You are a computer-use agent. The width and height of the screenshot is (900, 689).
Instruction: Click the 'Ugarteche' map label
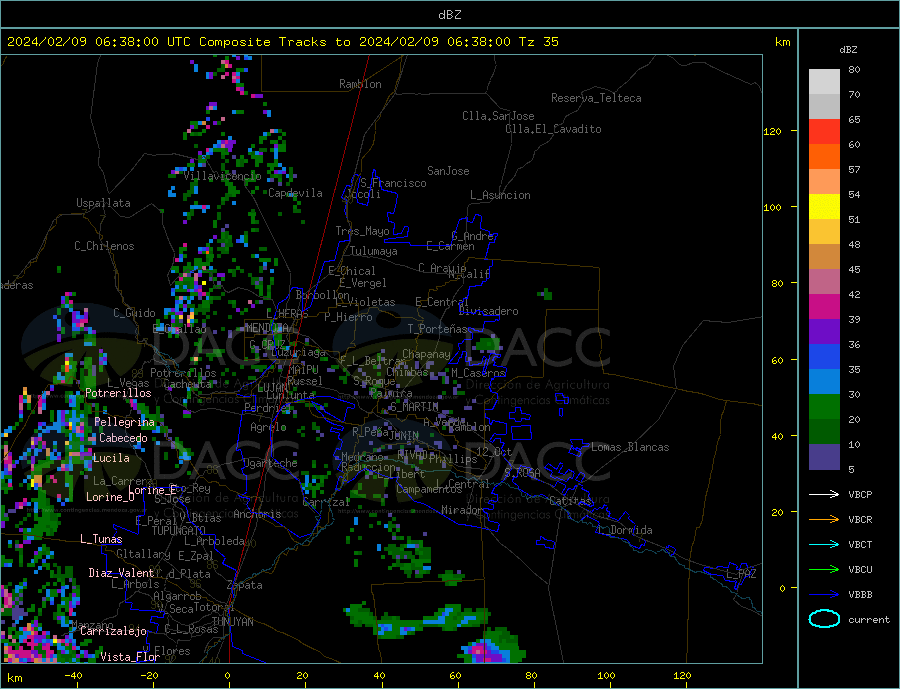[270, 463]
